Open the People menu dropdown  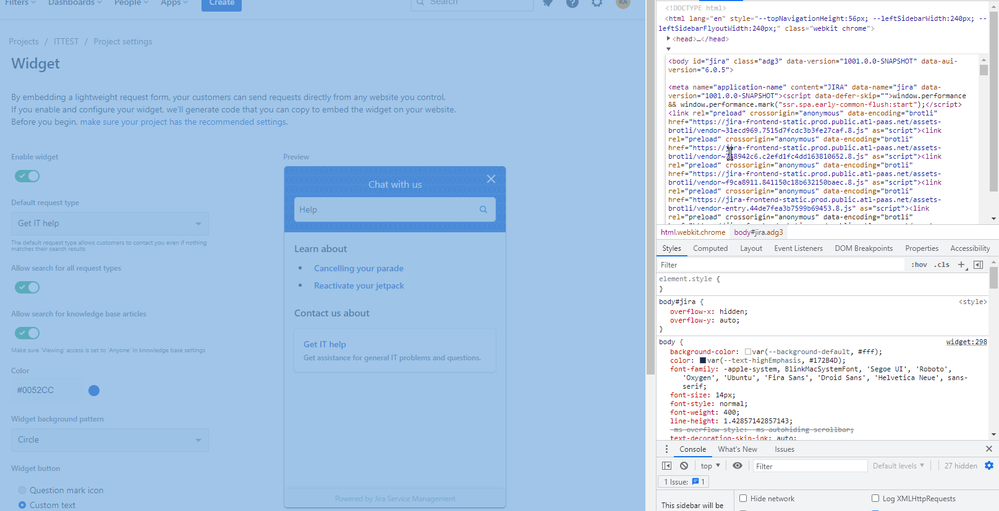click(131, 3)
